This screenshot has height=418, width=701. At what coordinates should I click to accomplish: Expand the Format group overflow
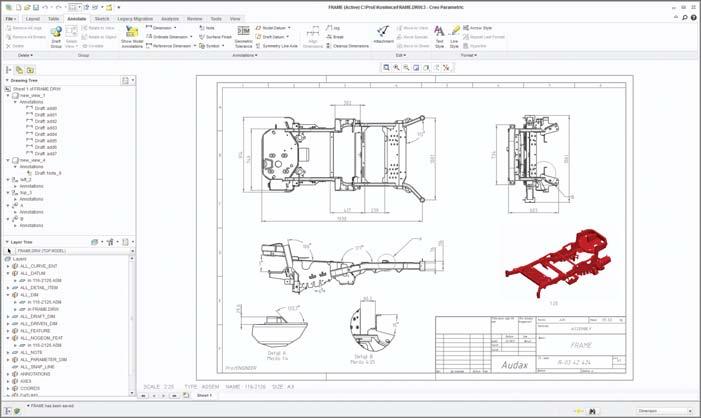tap(469, 55)
